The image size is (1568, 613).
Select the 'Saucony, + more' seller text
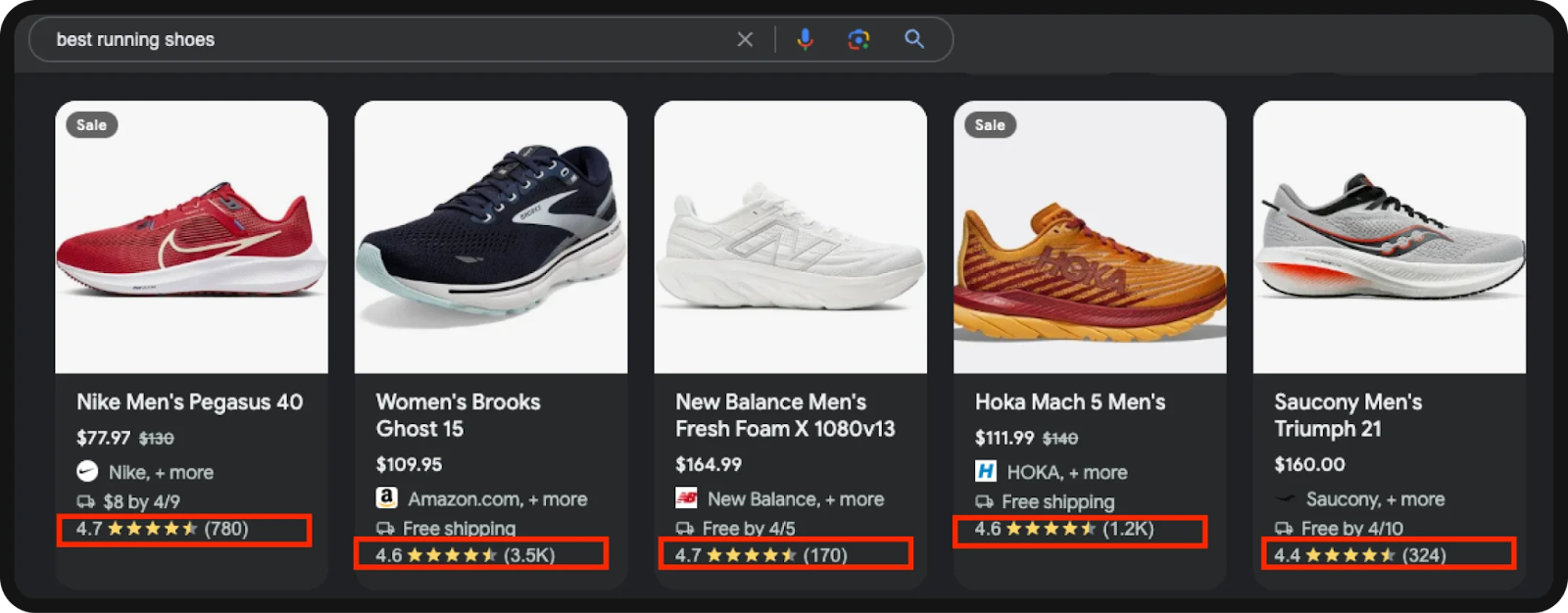[x=1375, y=499]
